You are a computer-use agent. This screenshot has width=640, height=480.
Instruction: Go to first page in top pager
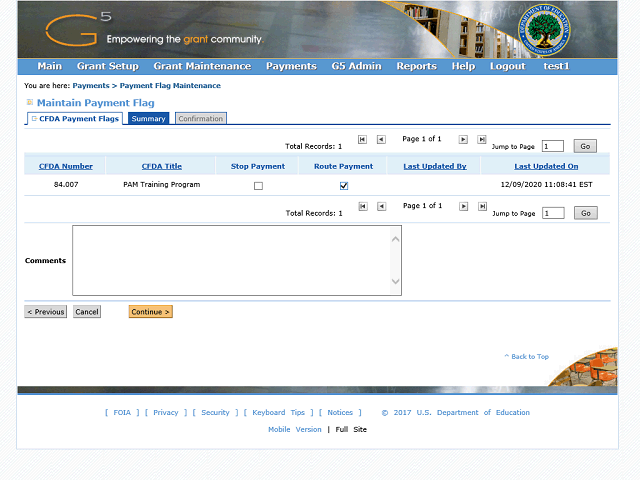362,140
